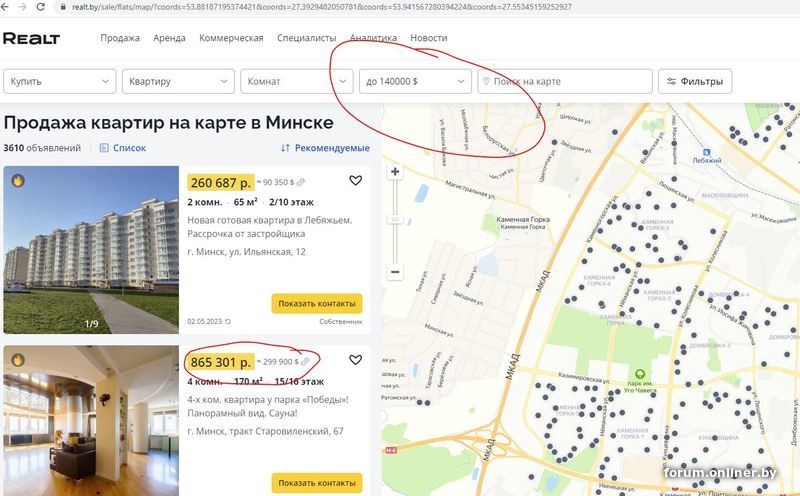This screenshot has height=496, width=800.
Task: Click the 865 301 р. price
Action: (221, 362)
